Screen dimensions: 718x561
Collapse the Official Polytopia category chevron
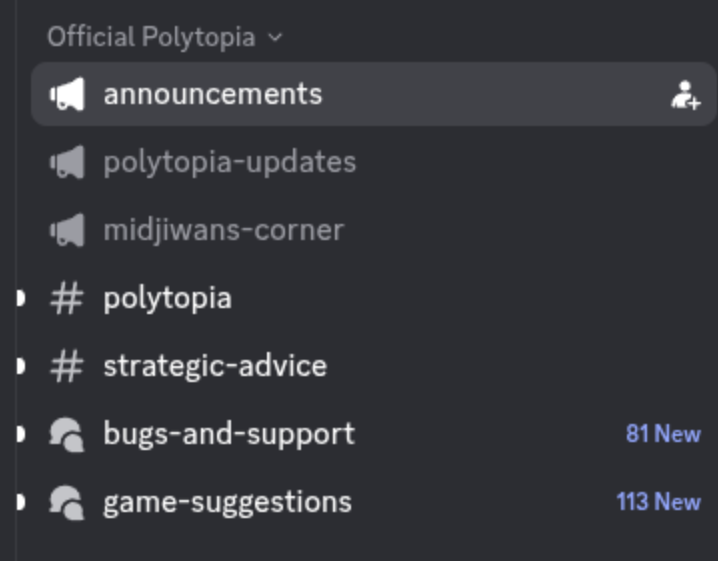(275, 38)
